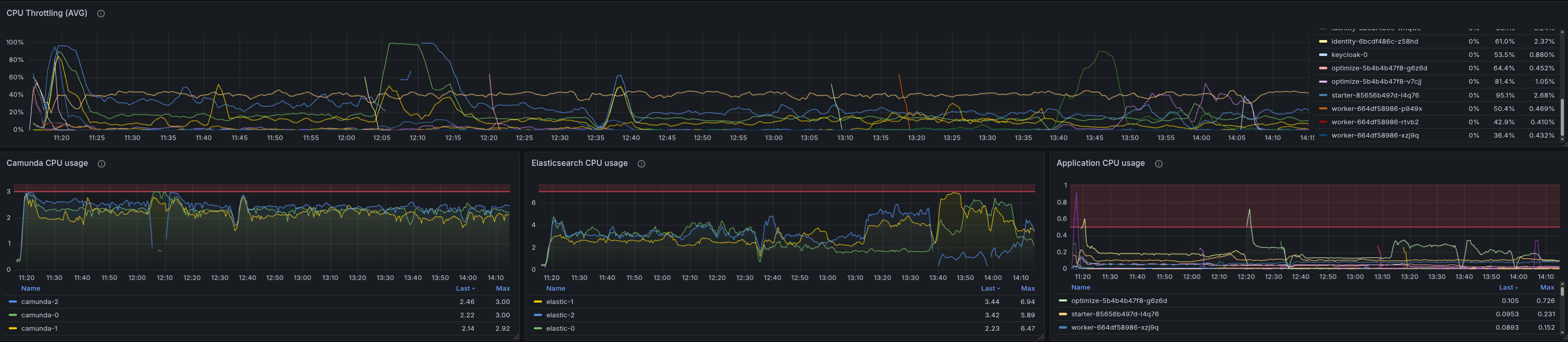
Task: Sort Camunda legend by Max column
Action: pyautogui.click(x=502, y=289)
